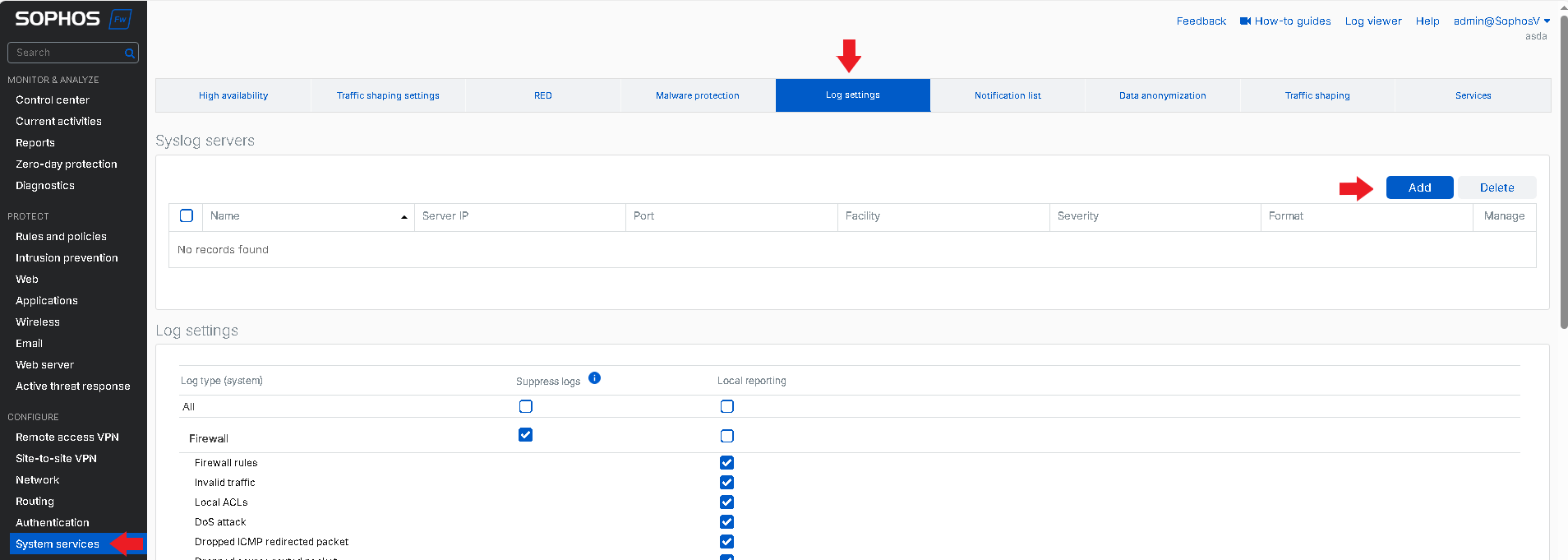Switch to the Notification list tab
1568x560 pixels.
click(x=1008, y=95)
